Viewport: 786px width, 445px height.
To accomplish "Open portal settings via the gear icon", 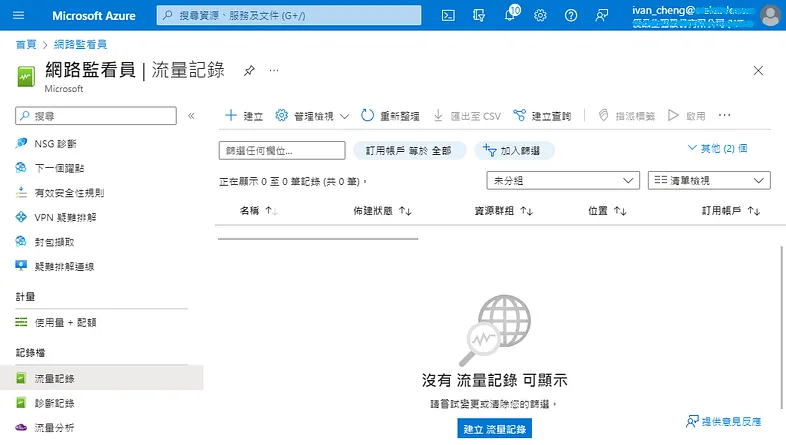I will tap(540, 16).
